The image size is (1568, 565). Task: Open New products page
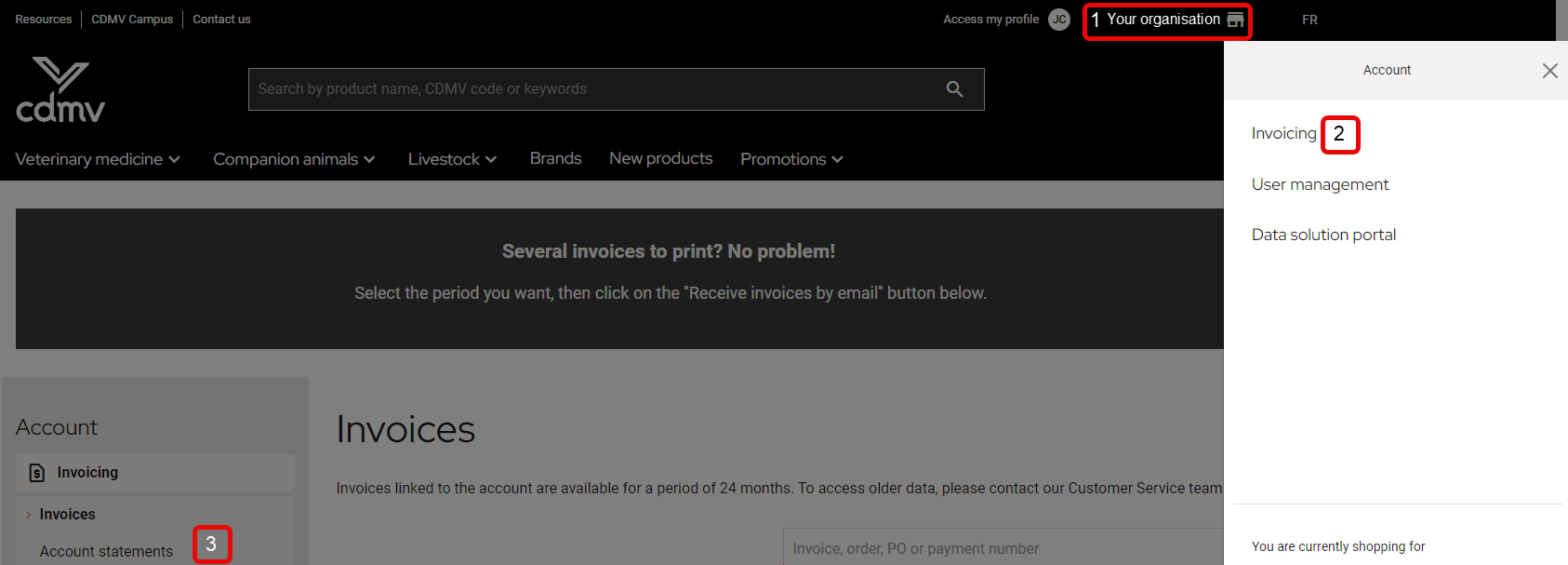(661, 158)
